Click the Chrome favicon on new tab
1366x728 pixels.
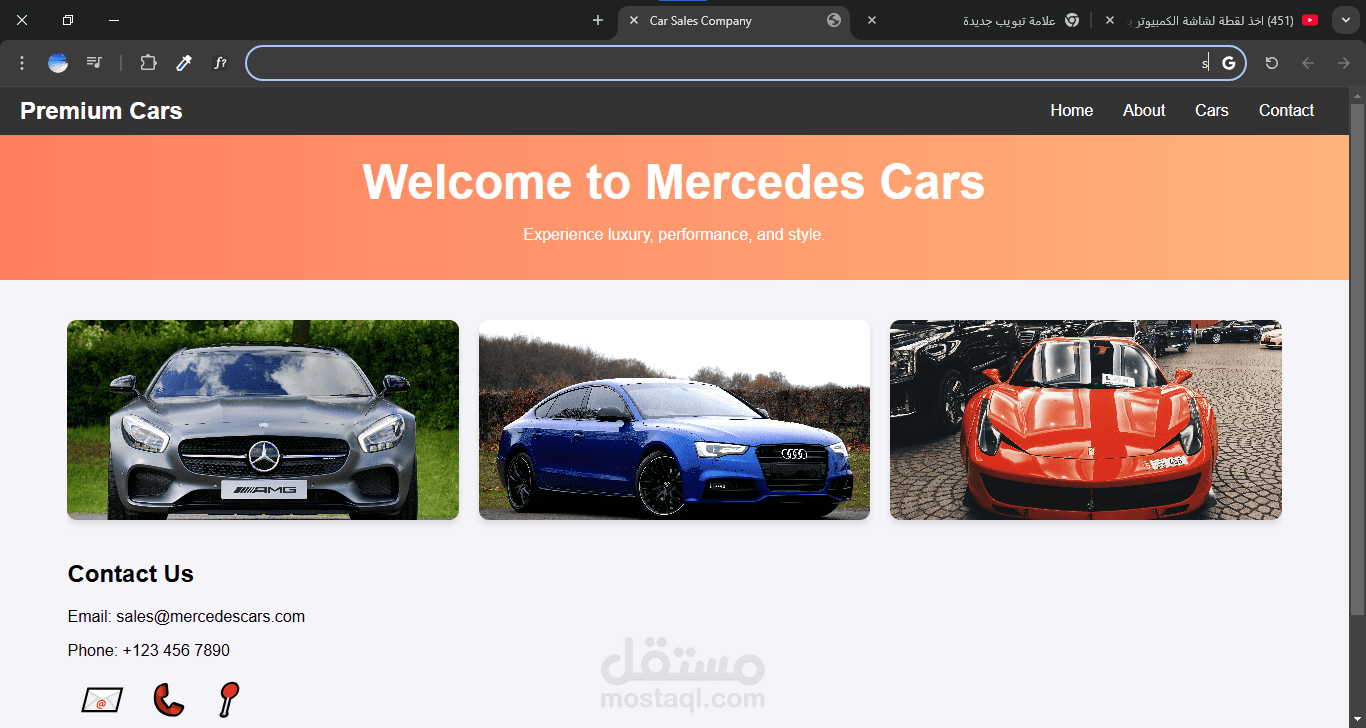pos(1072,20)
